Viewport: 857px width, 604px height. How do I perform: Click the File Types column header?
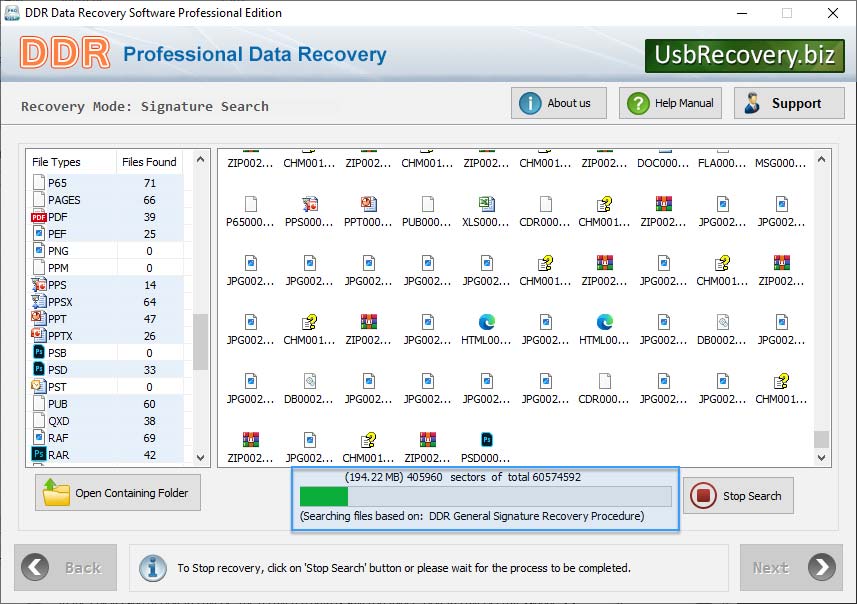point(56,162)
